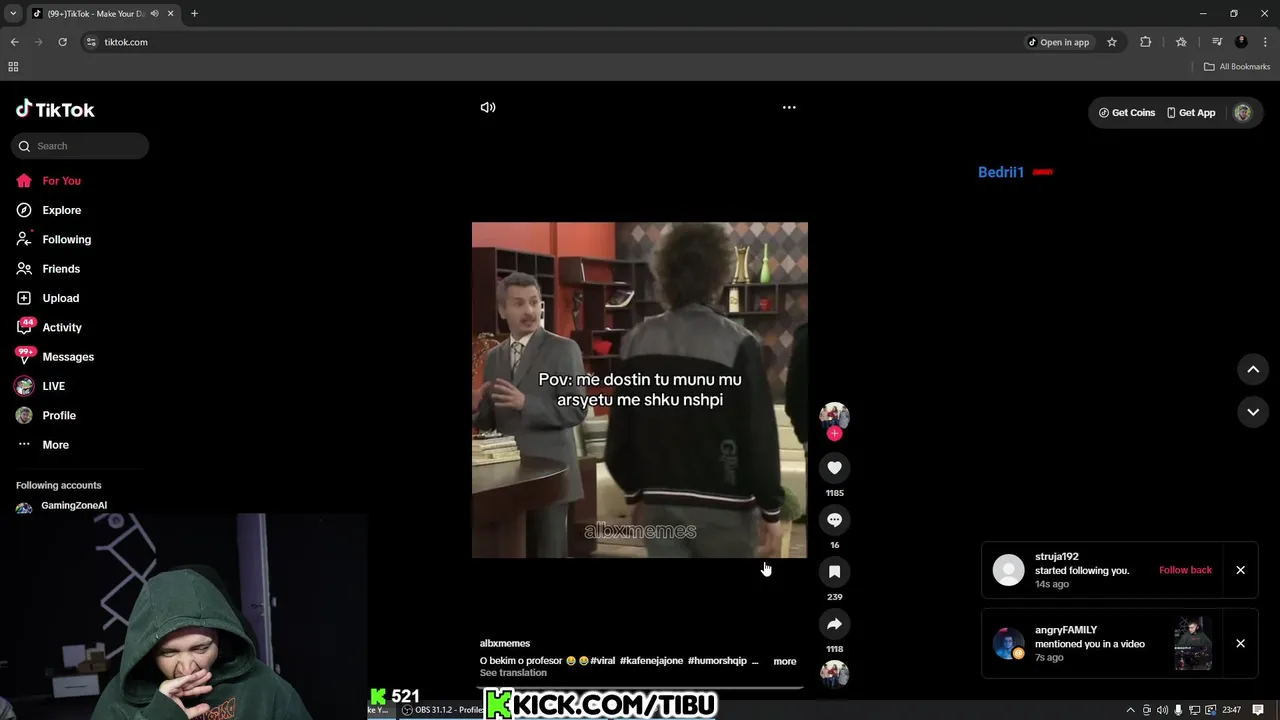Open Windows notification center
This screenshot has height=720, width=1280.
[x=1258, y=710]
